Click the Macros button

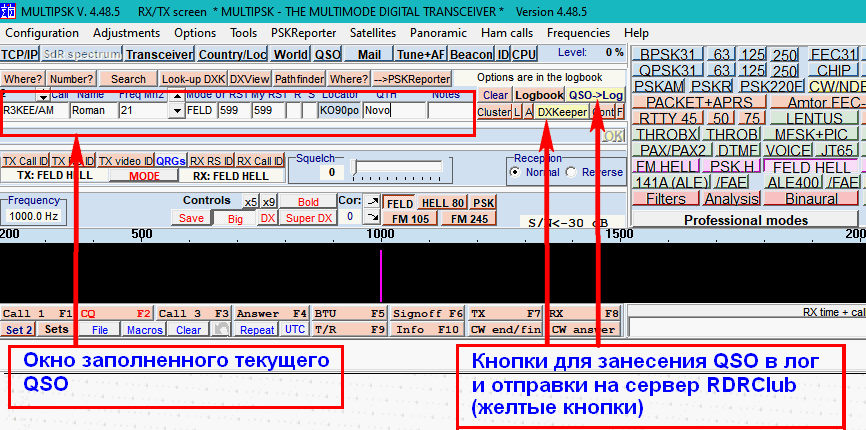click(x=145, y=330)
